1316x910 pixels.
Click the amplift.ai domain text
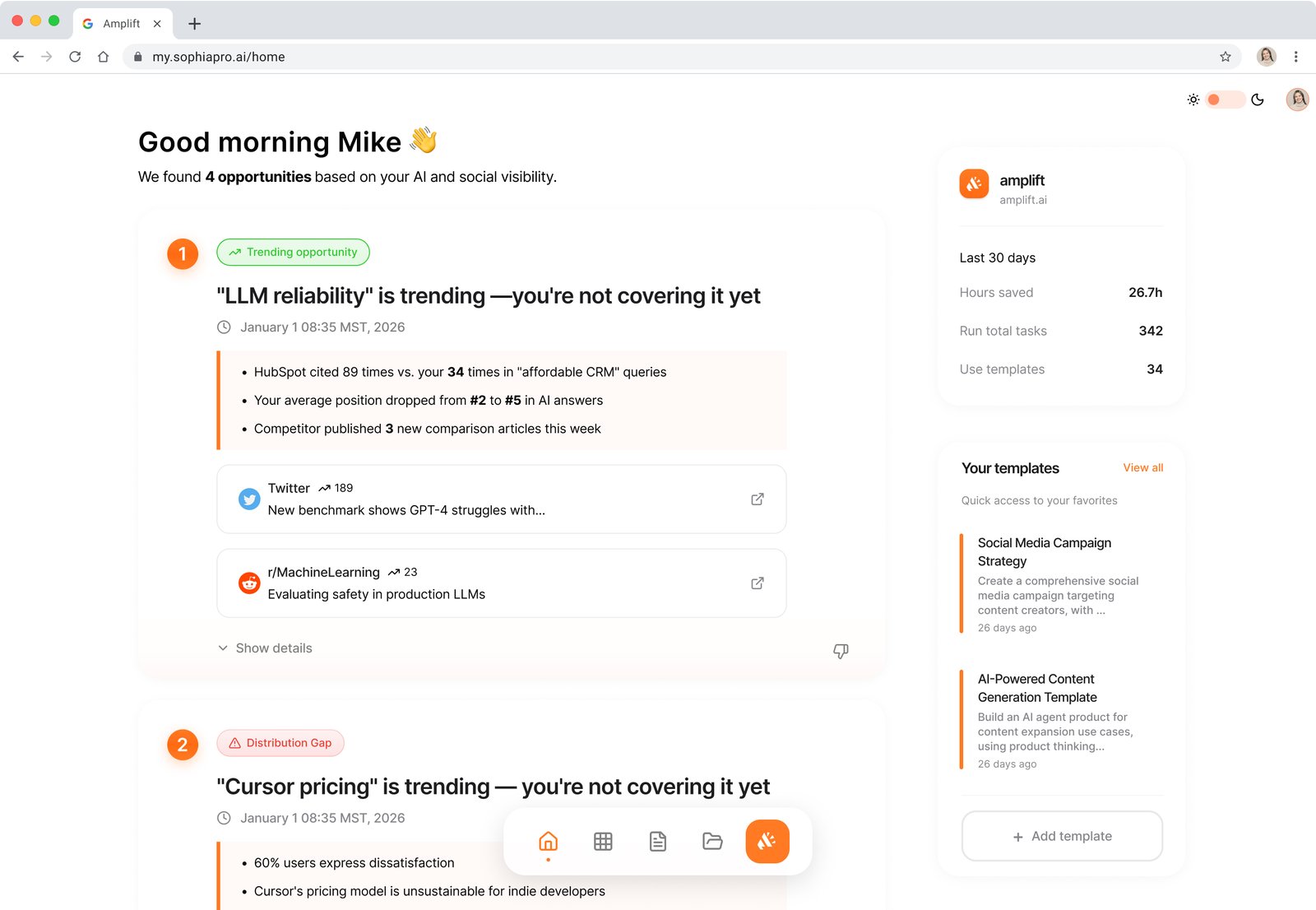pyautogui.click(x=1023, y=200)
